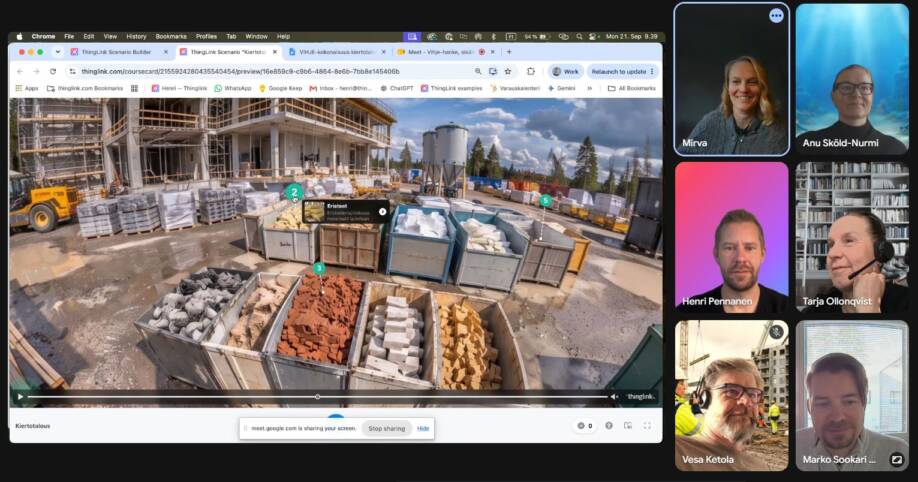Open the Bookmarks menu in menu bar
Viewport: 918px width, 482px height.
point(171,36)
